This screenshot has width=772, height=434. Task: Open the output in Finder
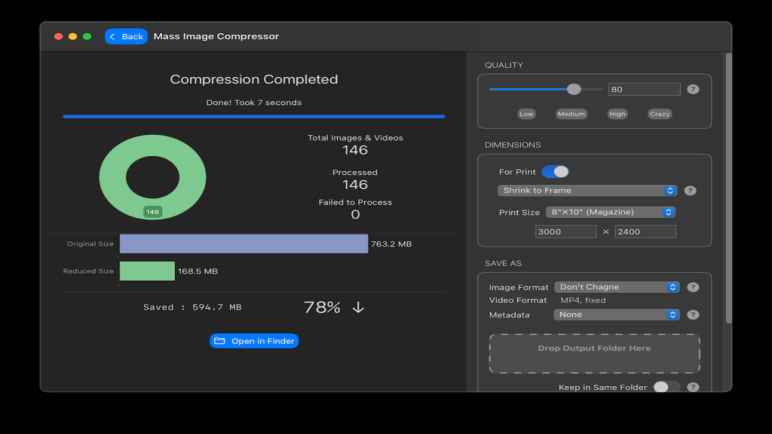pyautogui.click(x=254, y=341)
